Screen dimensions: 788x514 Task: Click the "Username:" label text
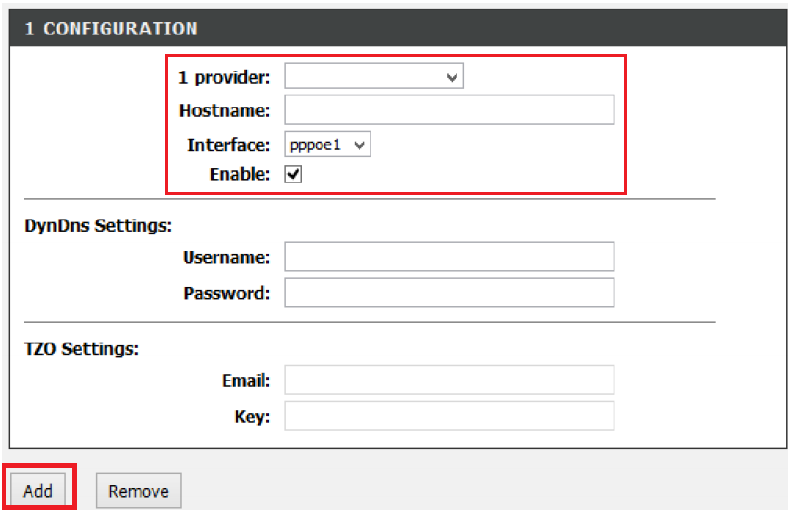(227, 257)
